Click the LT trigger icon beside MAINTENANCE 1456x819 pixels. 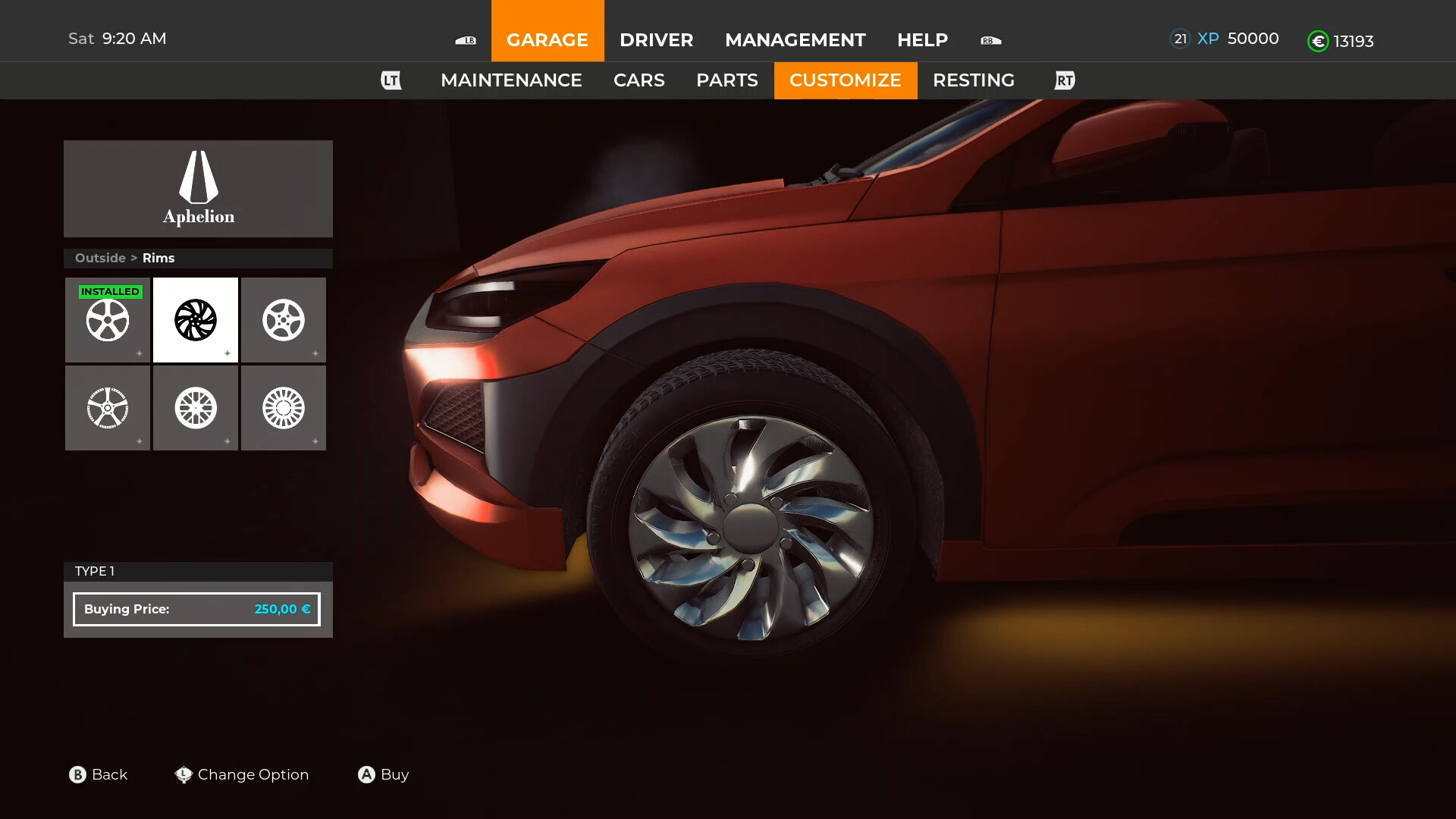tap(391, 80)
